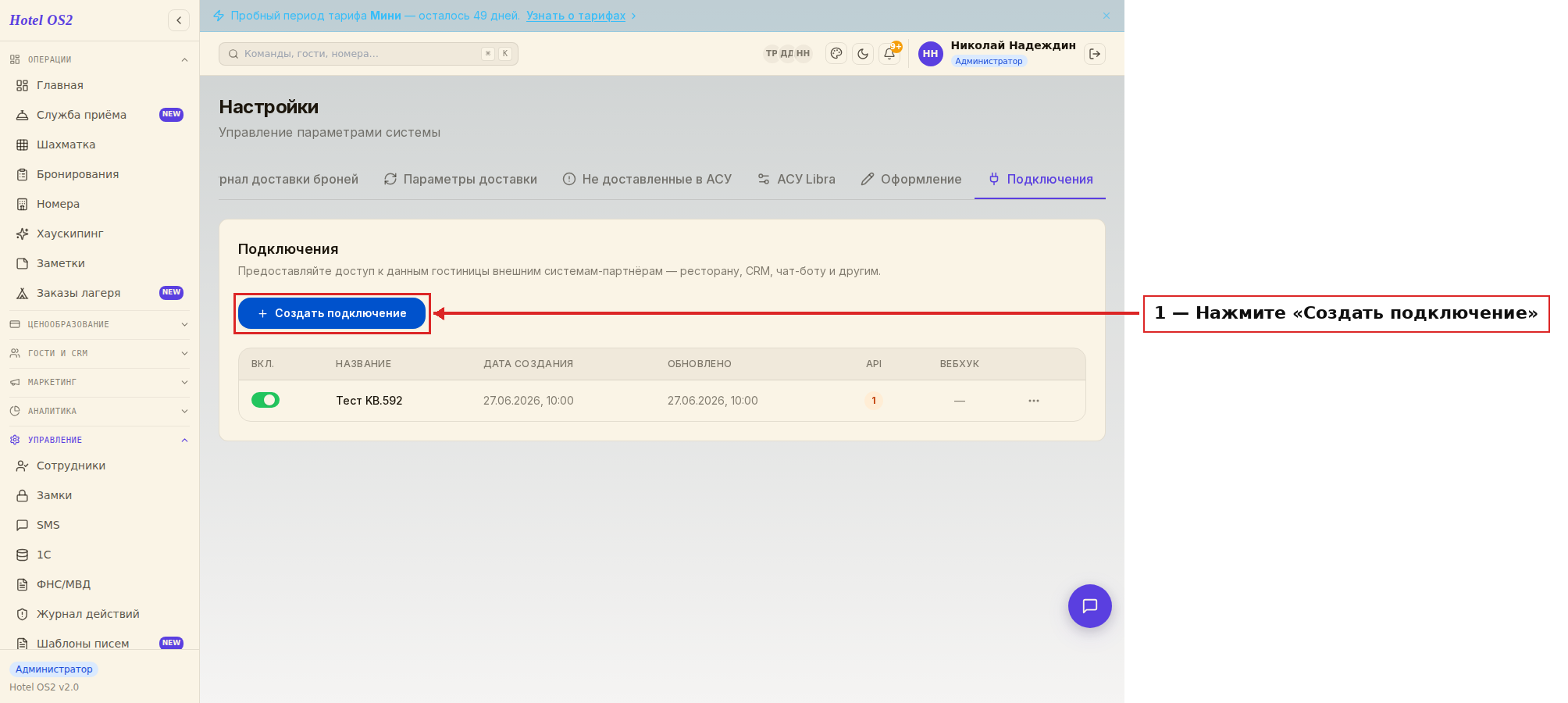
Task: Open the chat support bubble
Action: pos(1090,606)
